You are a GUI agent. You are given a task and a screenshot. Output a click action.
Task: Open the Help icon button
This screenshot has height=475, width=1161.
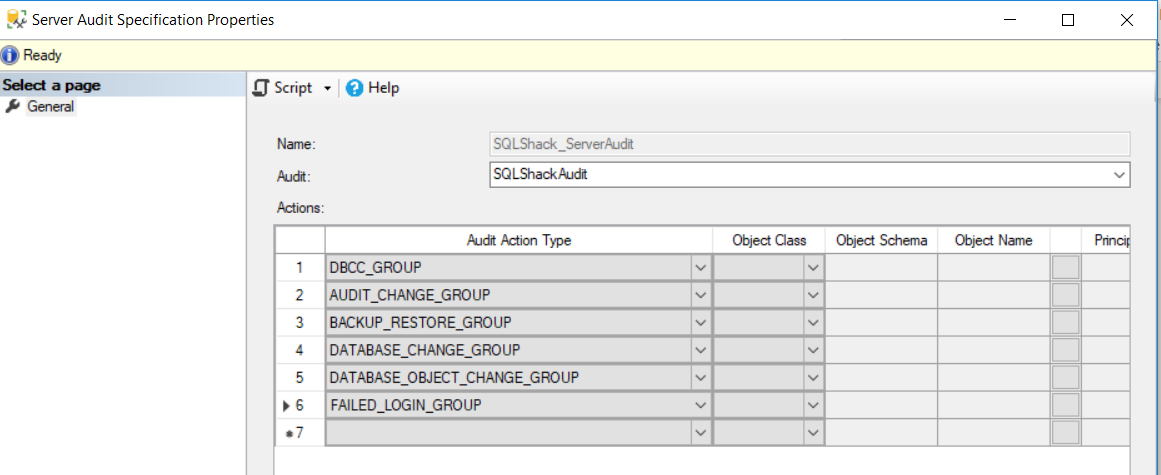(354, 88)
